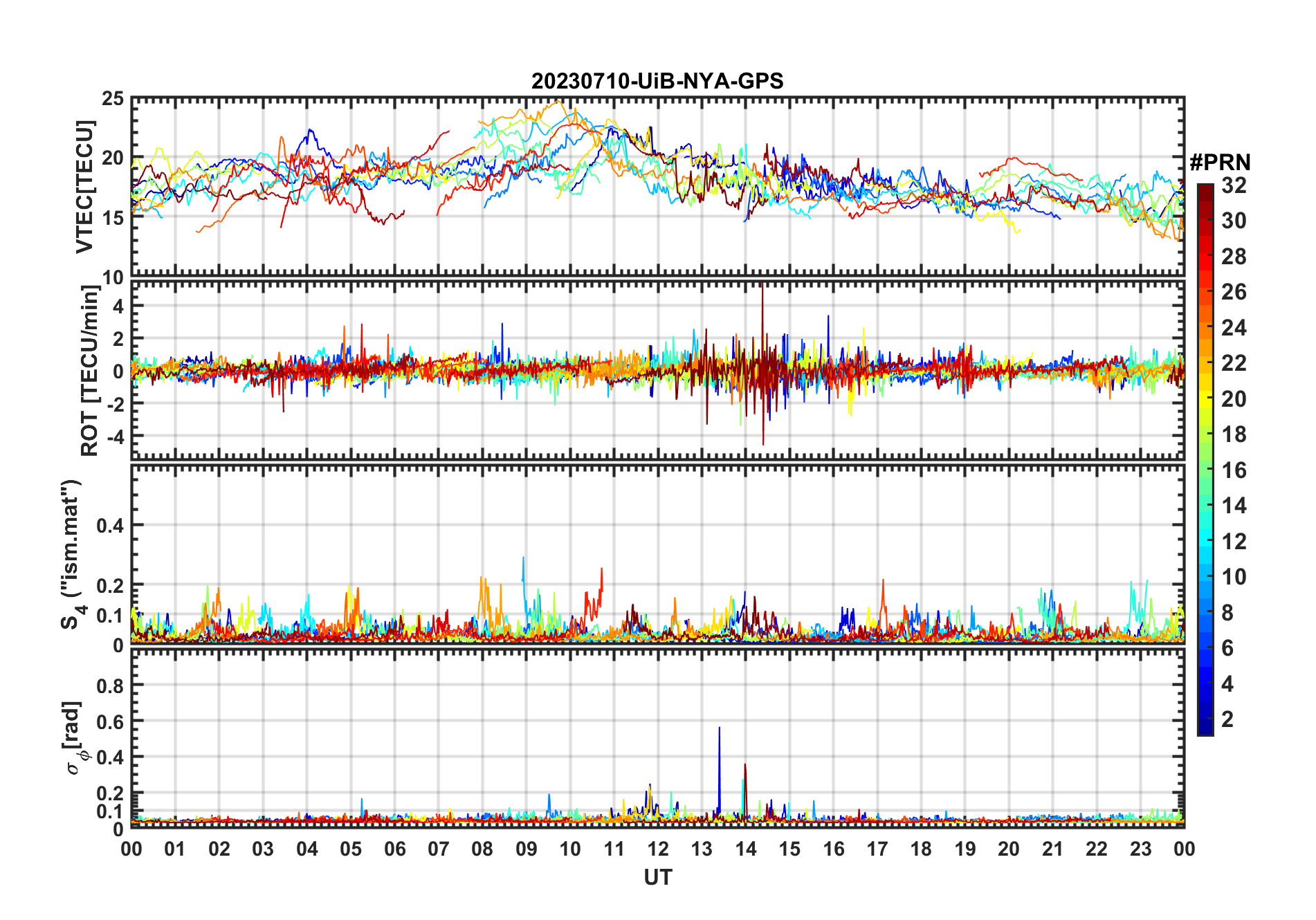
Task: Click UT axis tick label "13"
Action: [x=702, y=849]
